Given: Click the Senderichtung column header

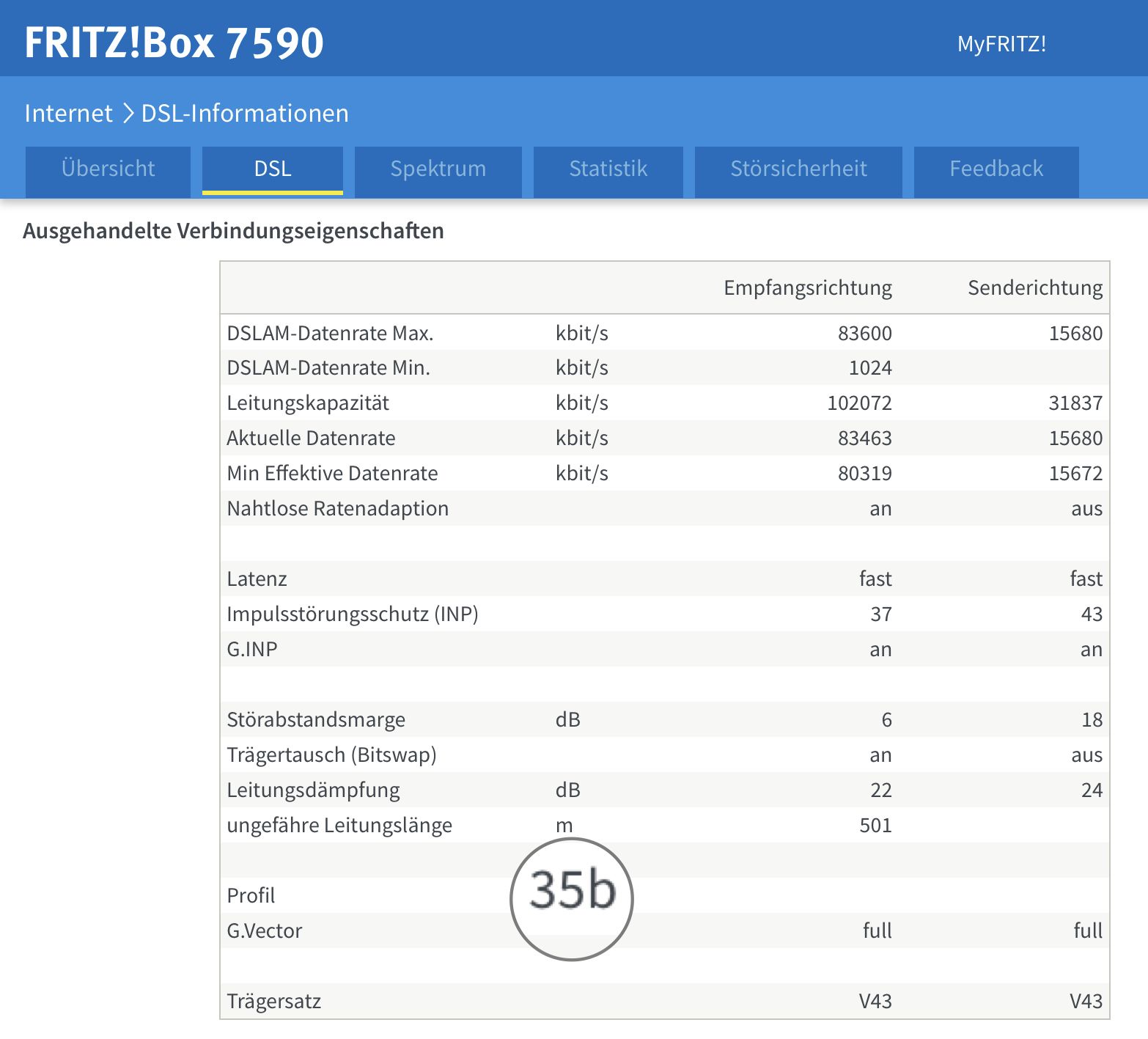Looking at the screenshot, I should click(x=1034, y=288).
